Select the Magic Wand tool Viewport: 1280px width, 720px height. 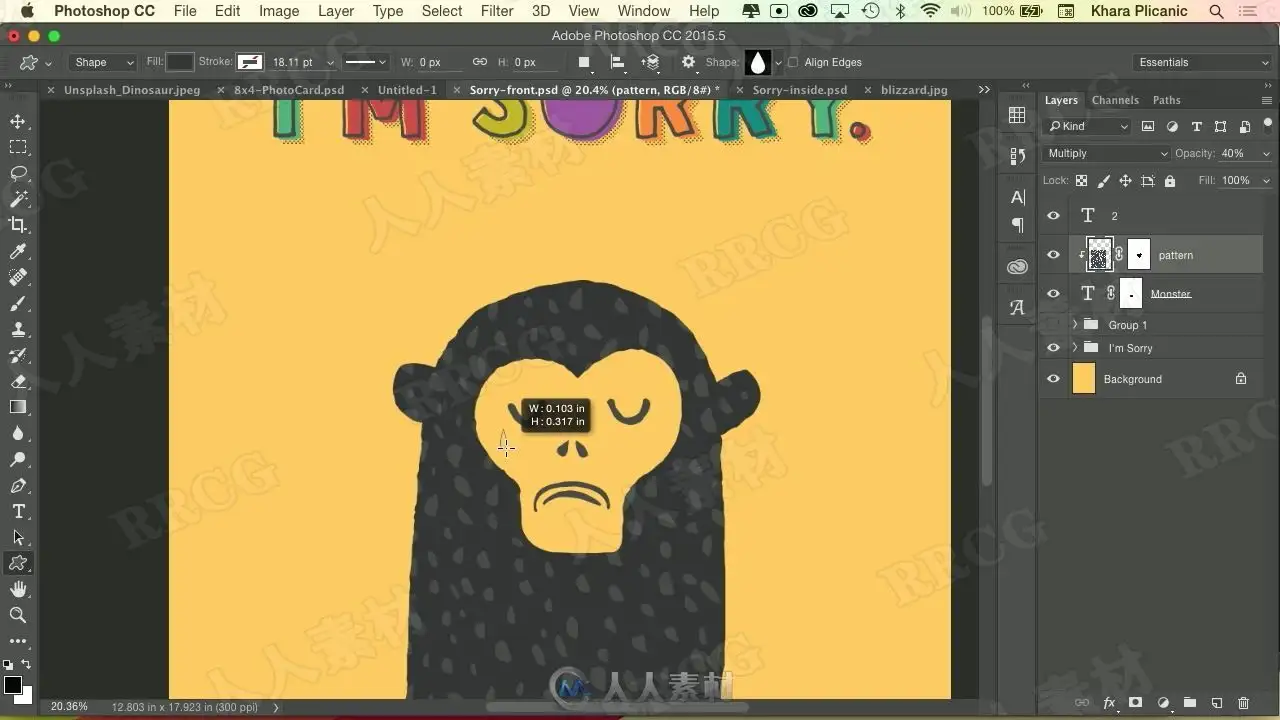[18, 199]
